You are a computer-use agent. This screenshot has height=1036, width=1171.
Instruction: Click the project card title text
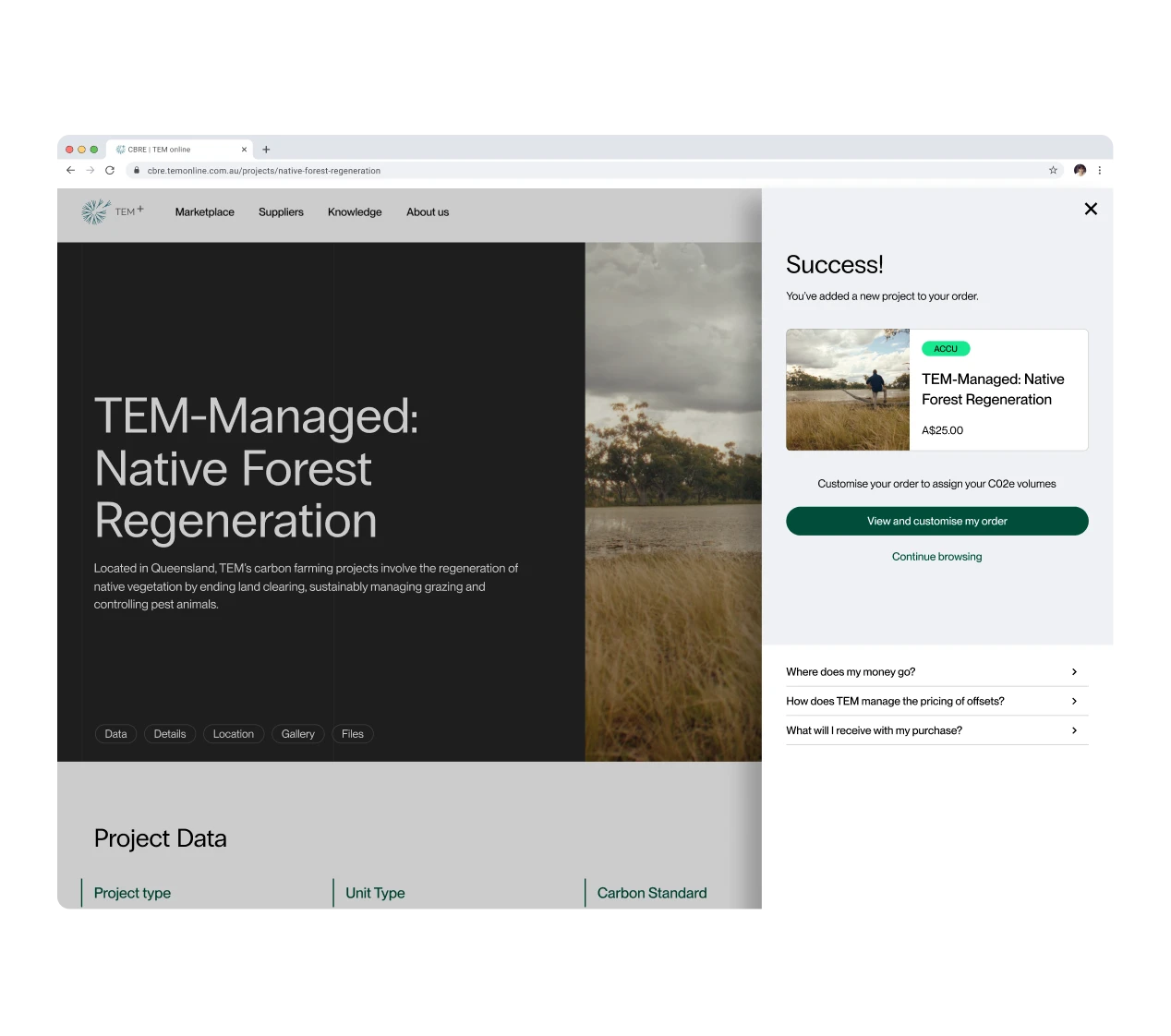click(x=993, y=390)
